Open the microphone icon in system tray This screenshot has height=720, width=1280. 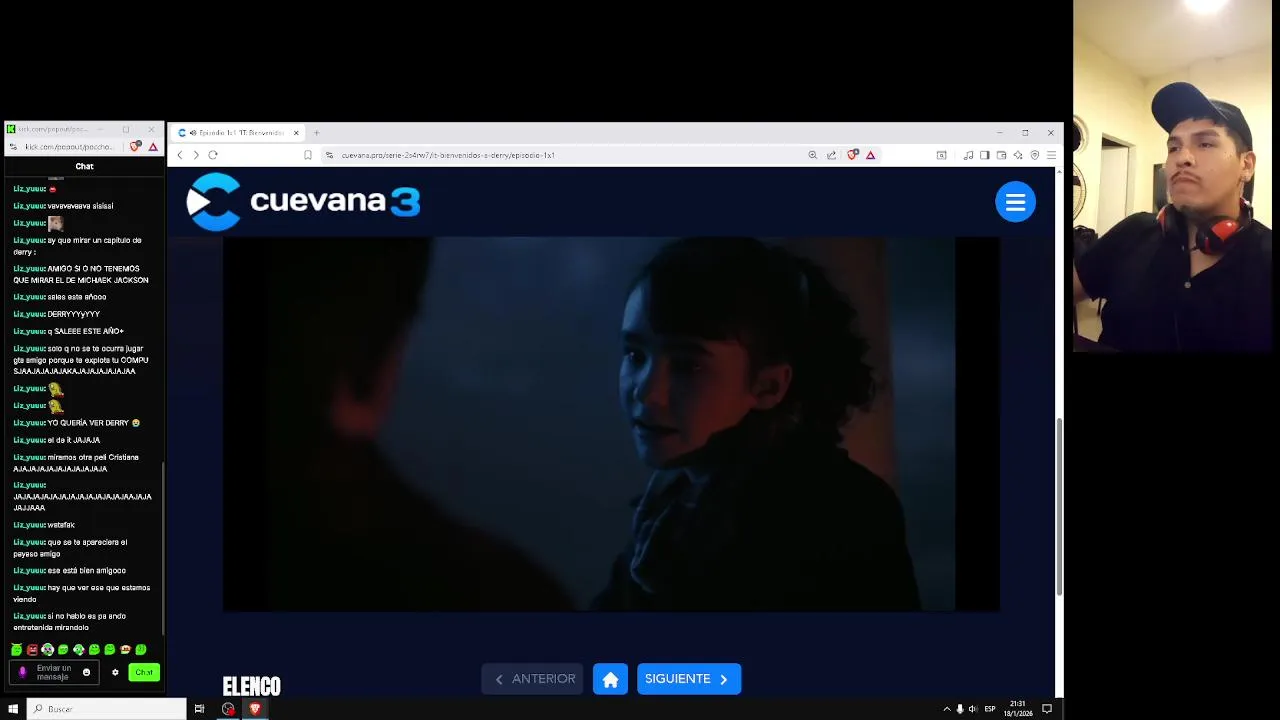tap(960, 709)
